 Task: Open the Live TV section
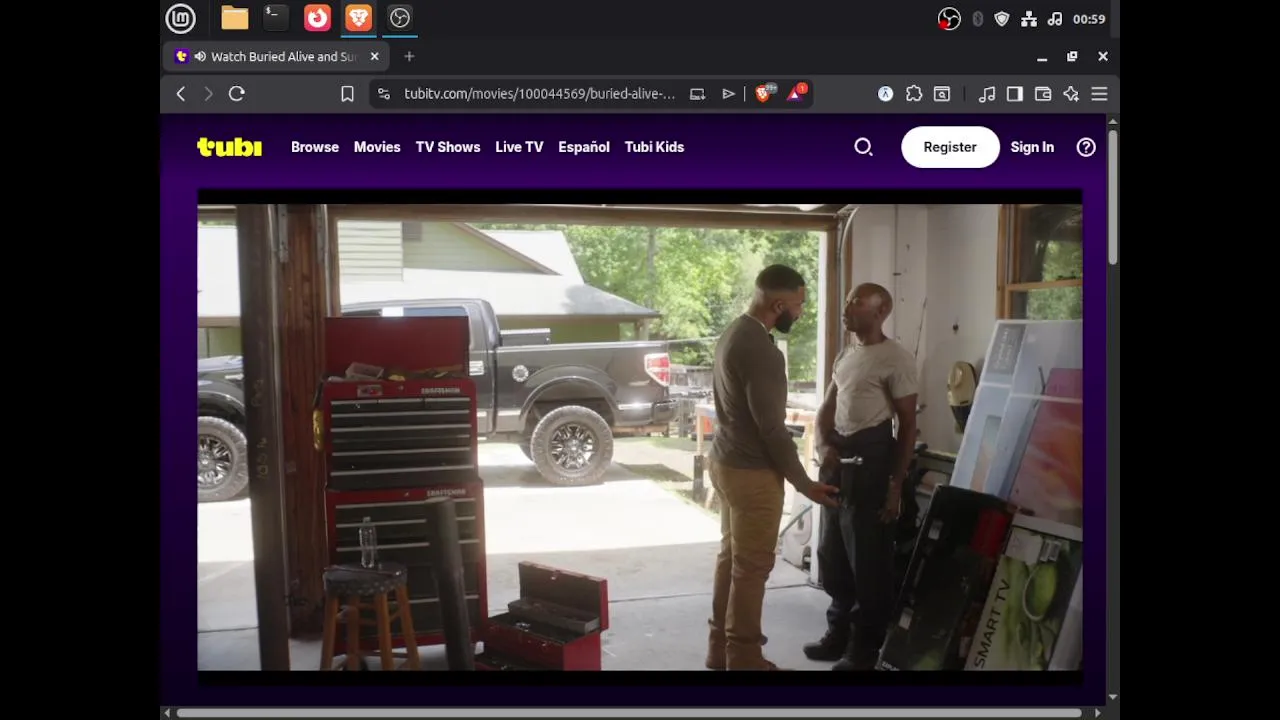(519, 147)
